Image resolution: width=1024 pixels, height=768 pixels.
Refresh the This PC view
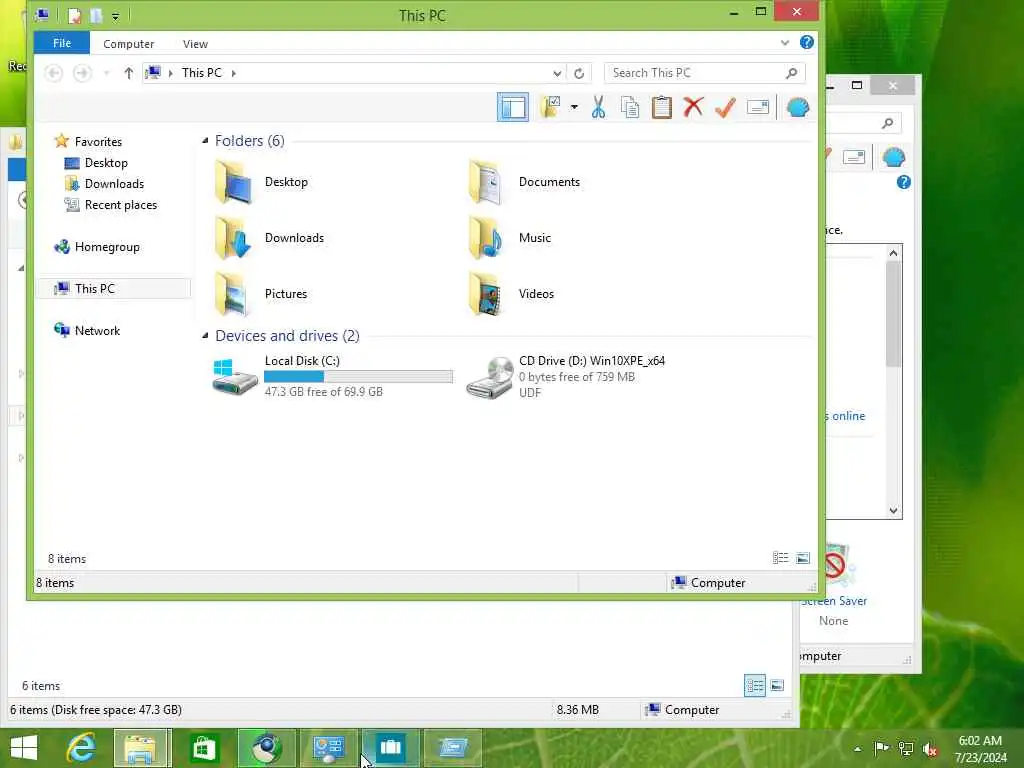pyautogui.click(x=579, y=73)
